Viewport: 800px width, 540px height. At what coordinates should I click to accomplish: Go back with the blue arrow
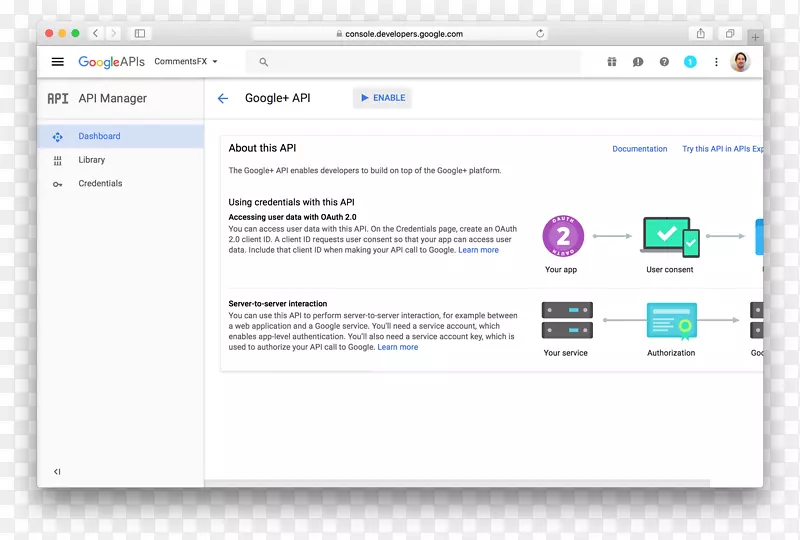223,99
